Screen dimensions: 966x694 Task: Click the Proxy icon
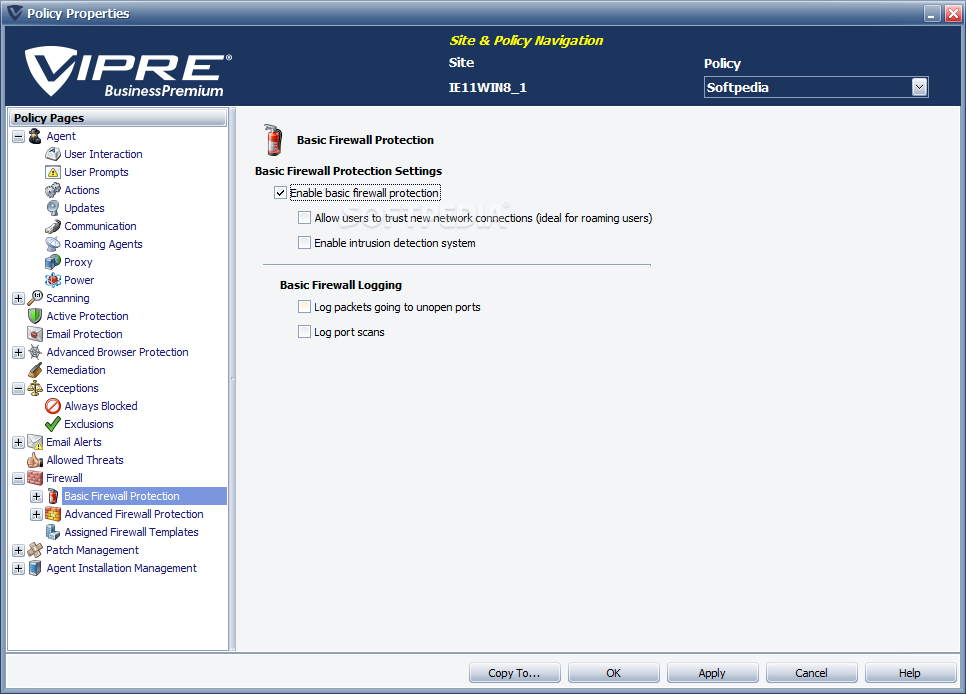pos(53,262)
